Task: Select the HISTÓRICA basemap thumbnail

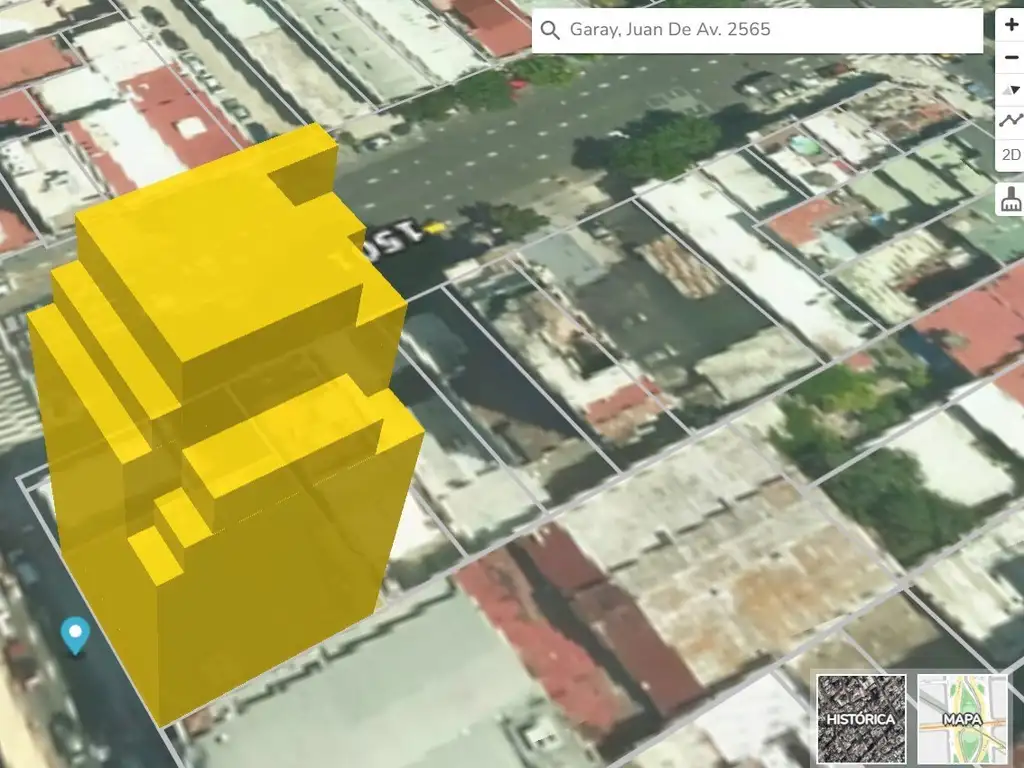Action: point(861,719)
